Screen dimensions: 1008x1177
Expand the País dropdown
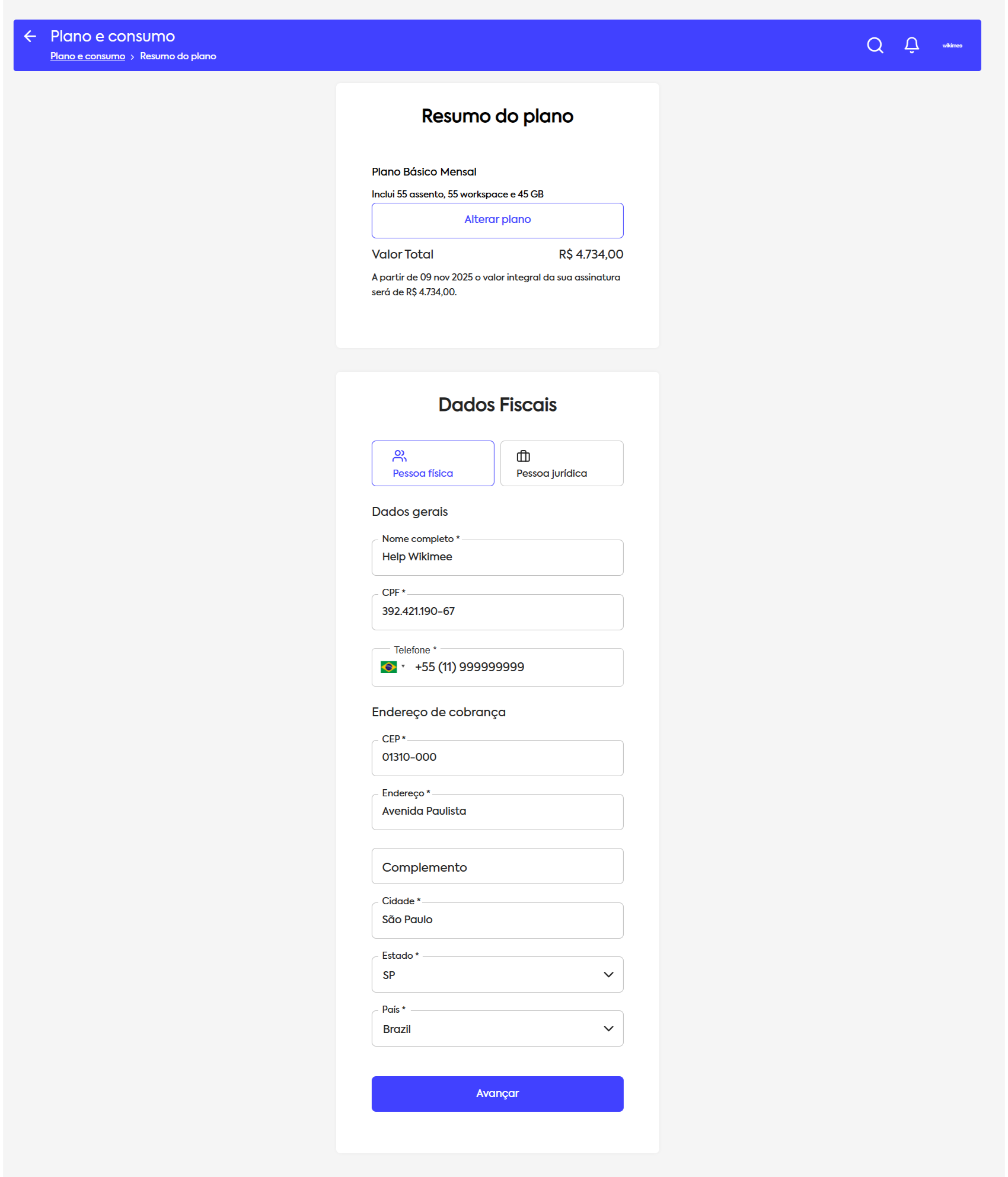(x=608, y=1029)
